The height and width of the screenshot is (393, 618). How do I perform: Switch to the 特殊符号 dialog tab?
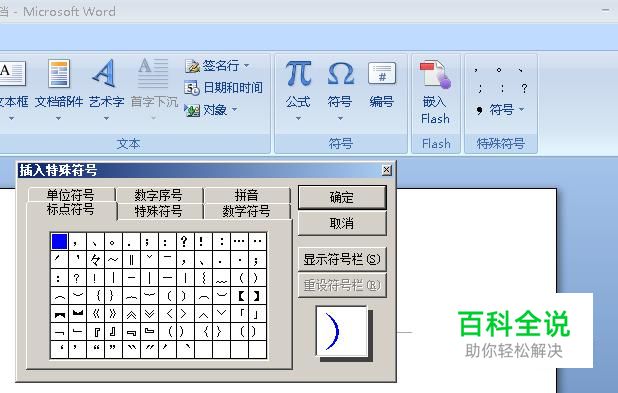point(158,211)
